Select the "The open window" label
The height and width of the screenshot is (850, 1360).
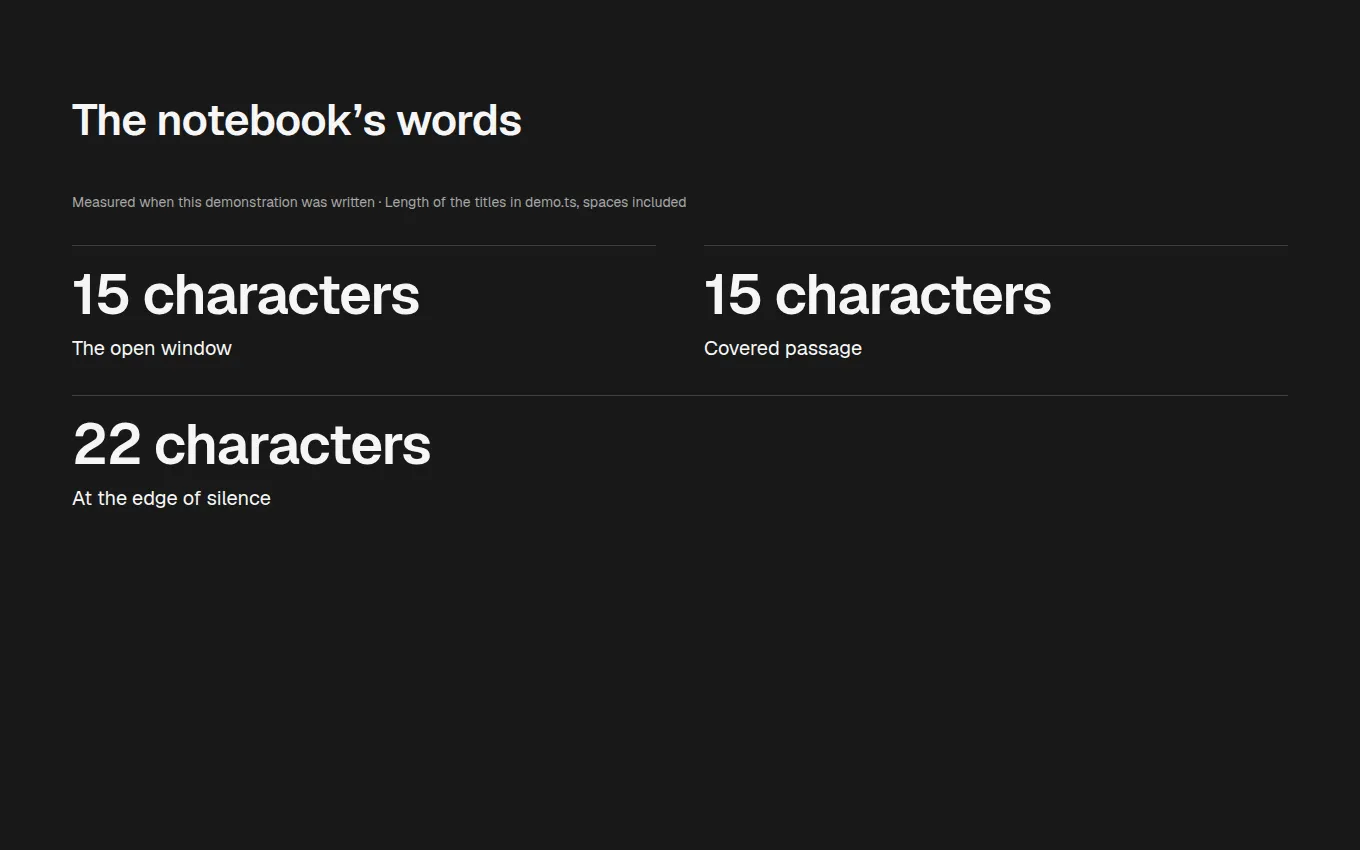point(152,348)
